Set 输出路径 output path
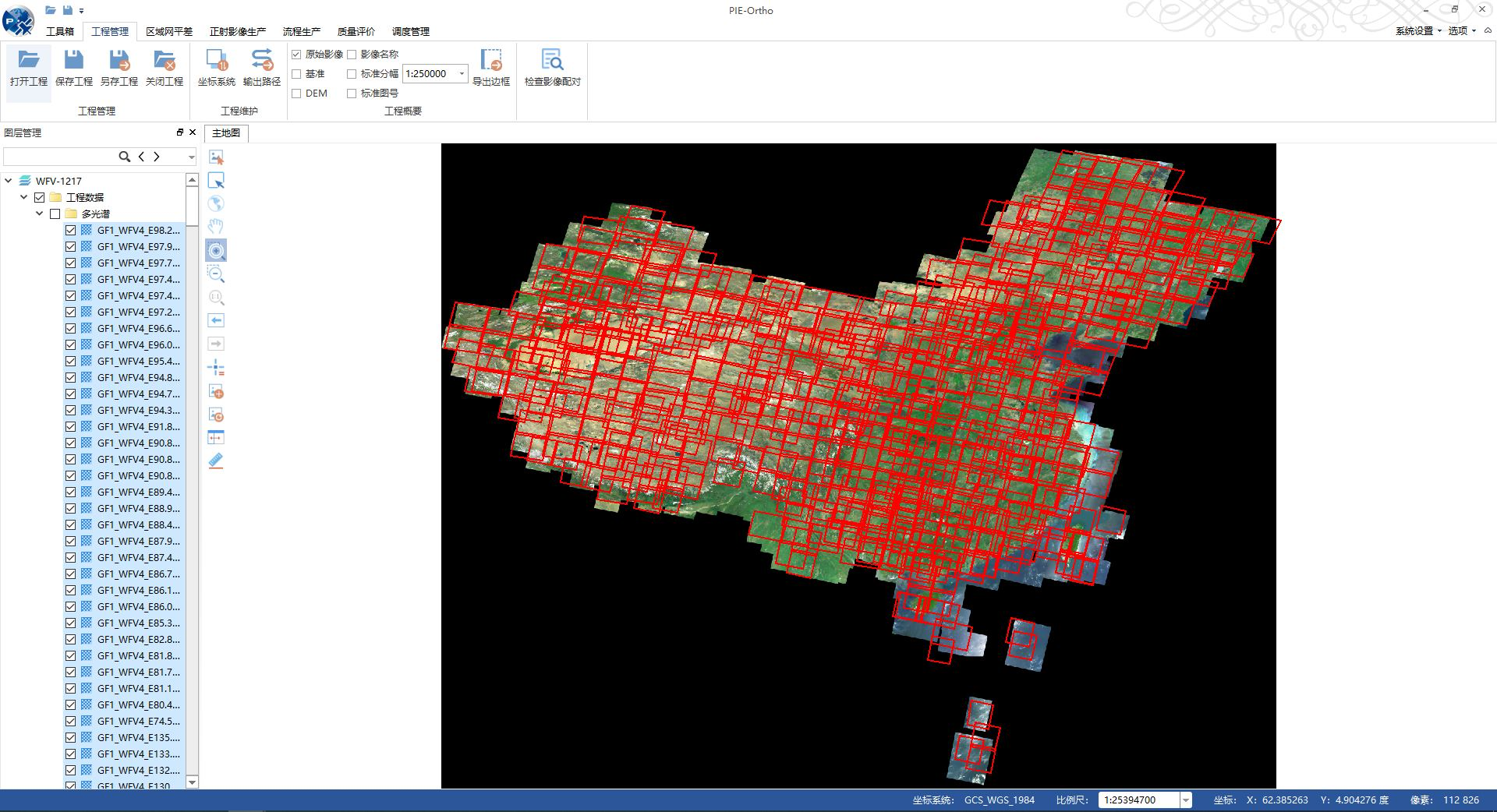Screen dimensions: 1497x812 (262, 69)
